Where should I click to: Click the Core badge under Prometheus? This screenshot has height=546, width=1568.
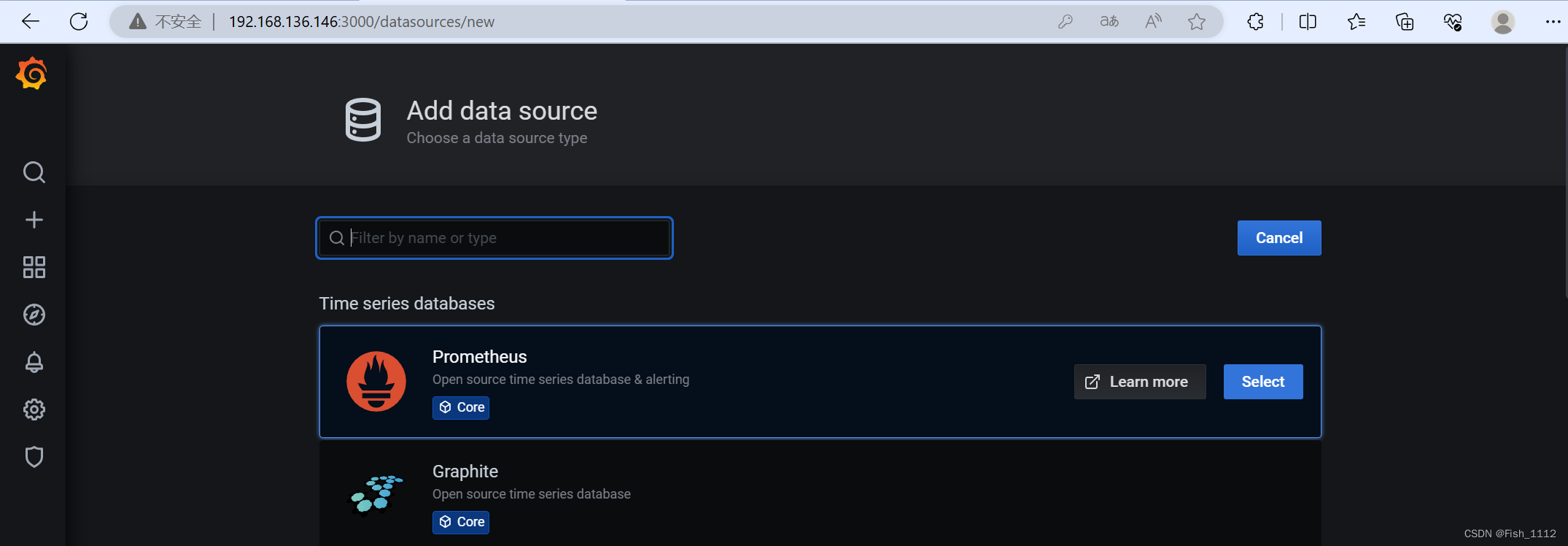click(x=461, y=407)
